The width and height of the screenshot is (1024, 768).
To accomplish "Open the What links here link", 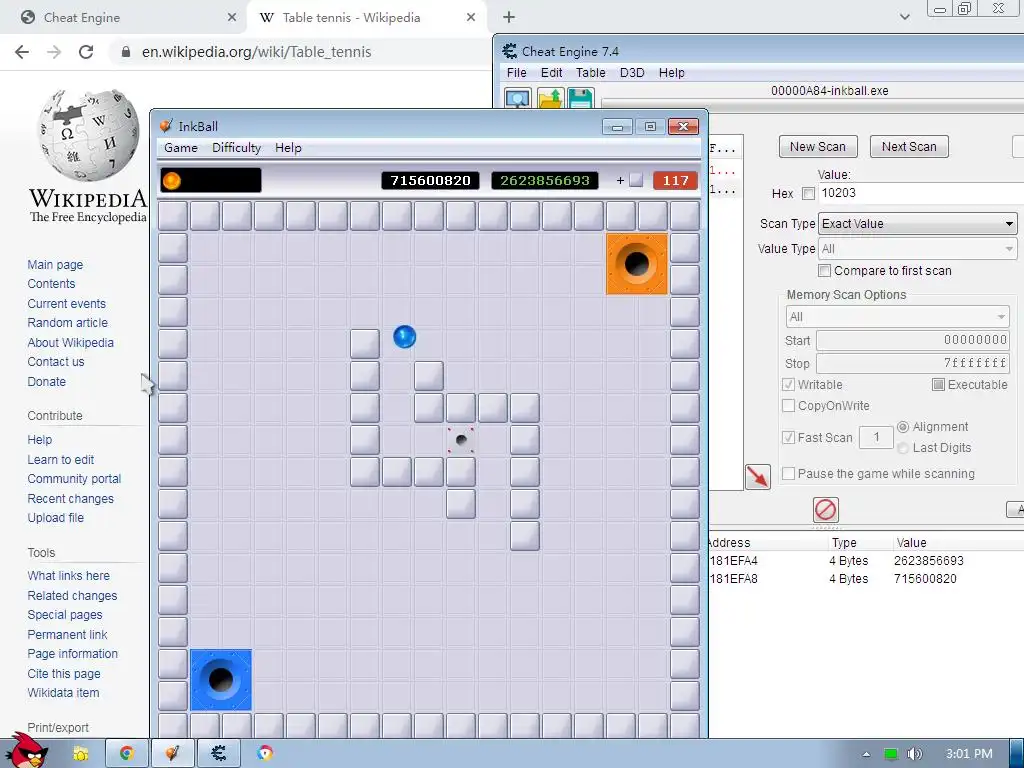I will click(69, 575).
